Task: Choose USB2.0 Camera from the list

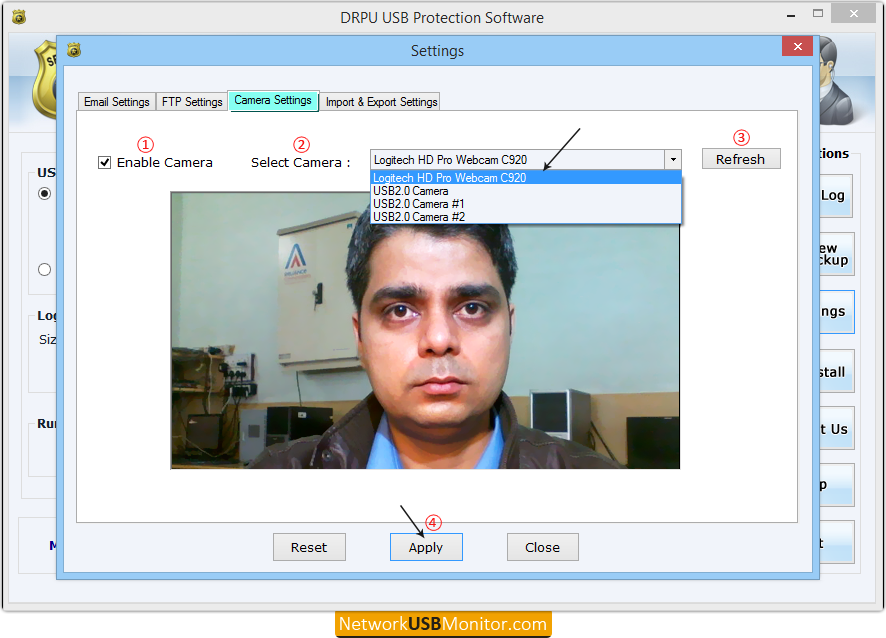Action: point(525,191)
